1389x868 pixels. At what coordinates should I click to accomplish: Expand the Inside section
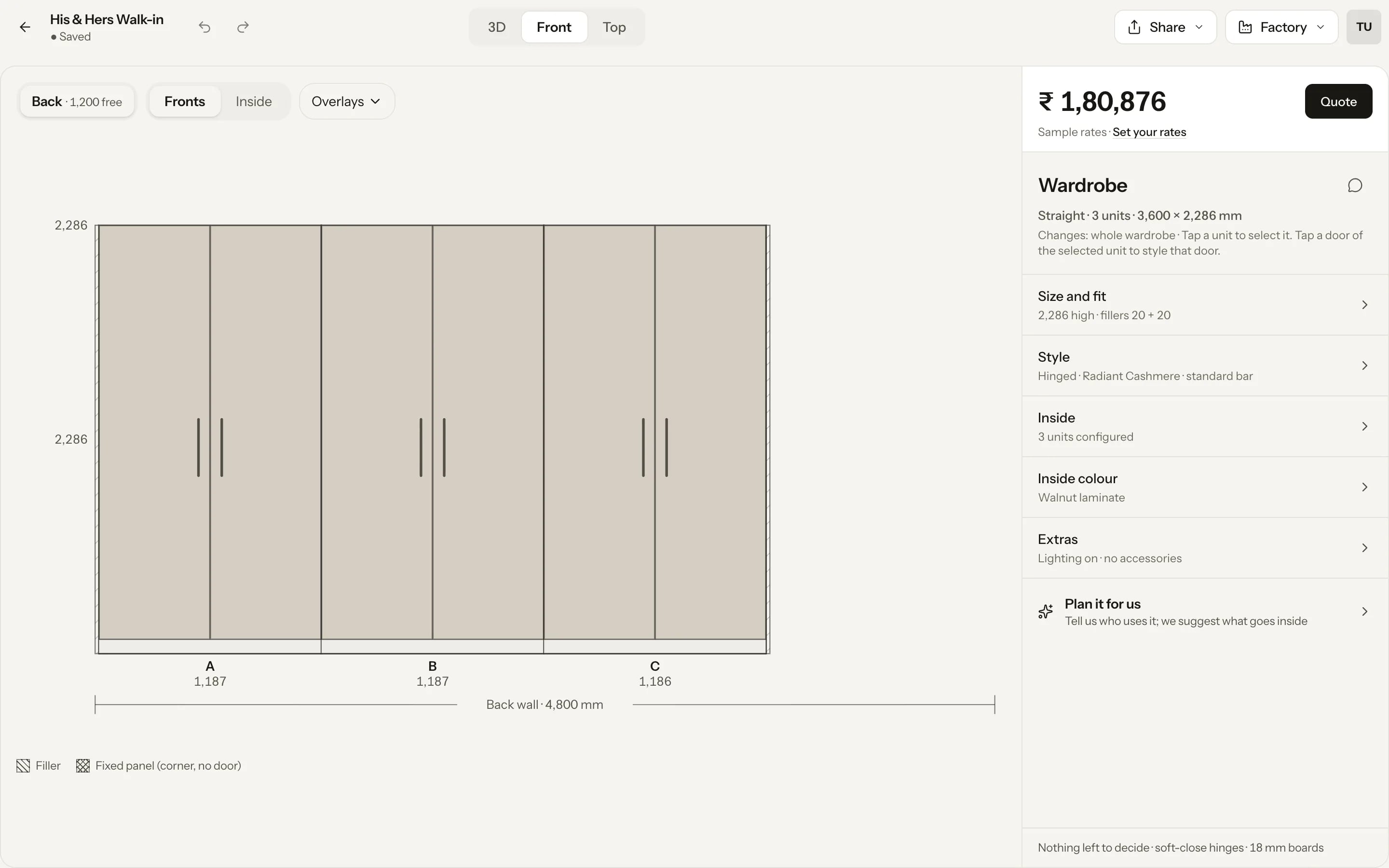tap(1205, 427)
